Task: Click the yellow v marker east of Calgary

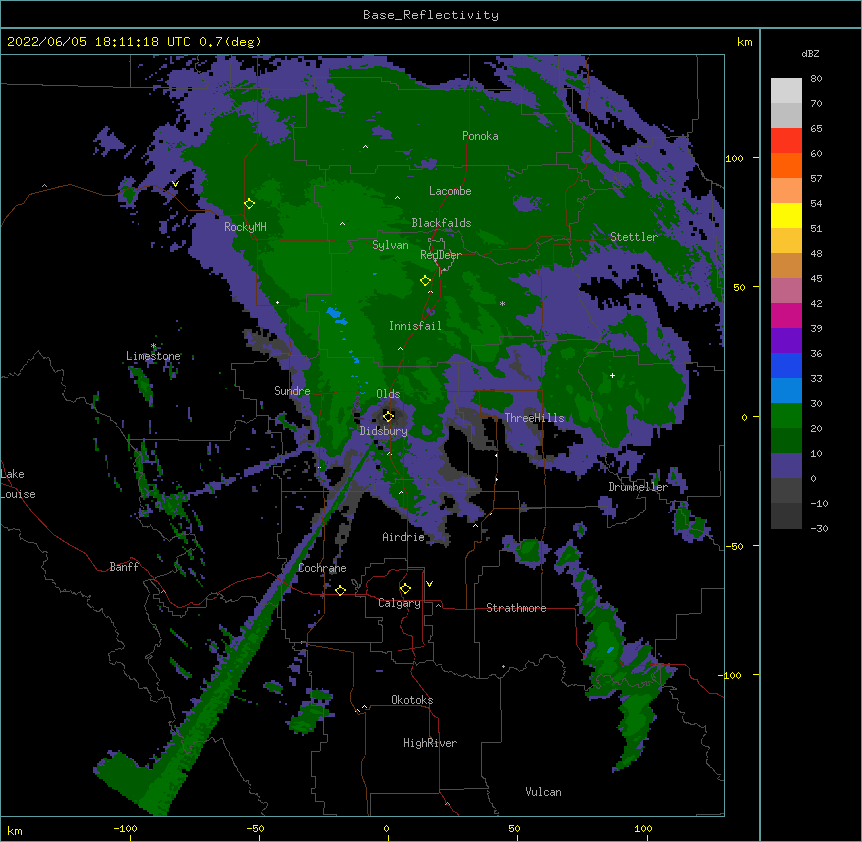Action: point(429,584)
